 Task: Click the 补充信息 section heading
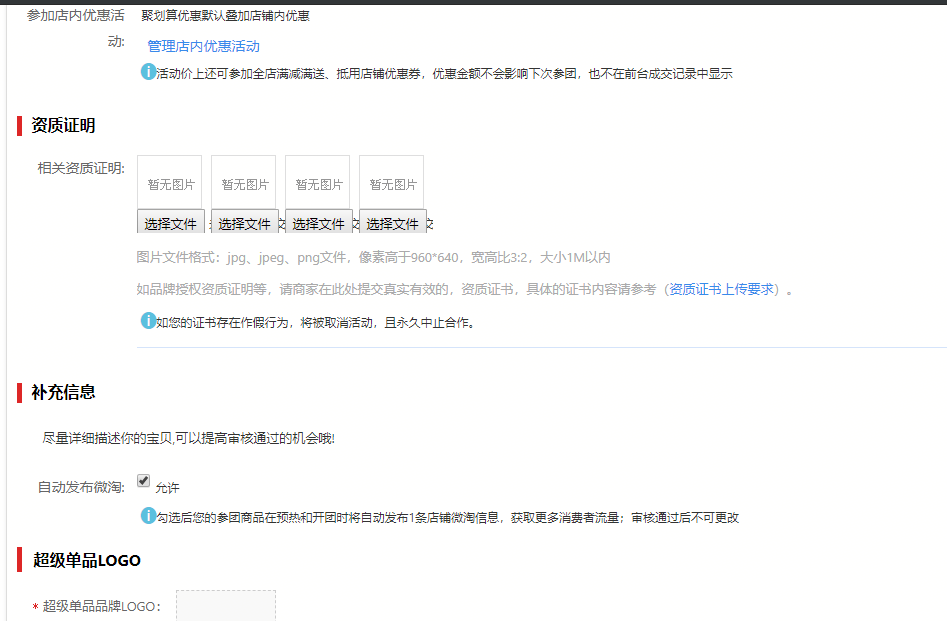pyautogui.click(x=63, y=393)
